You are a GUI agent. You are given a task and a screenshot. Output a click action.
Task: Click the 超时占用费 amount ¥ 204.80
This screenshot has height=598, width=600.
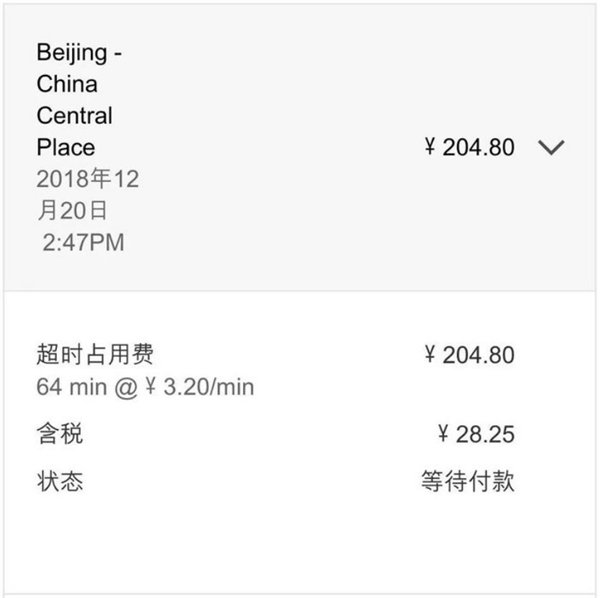(469, 355)
